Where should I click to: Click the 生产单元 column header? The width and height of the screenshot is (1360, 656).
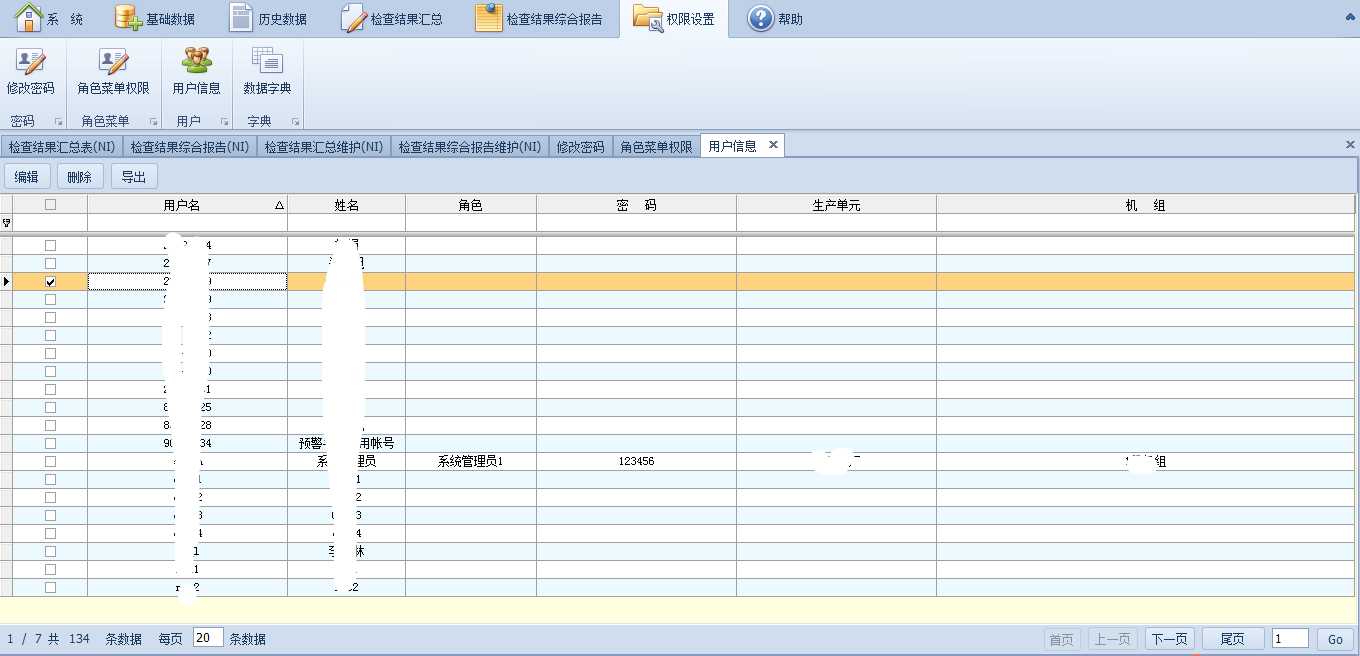tap(836, 205)
